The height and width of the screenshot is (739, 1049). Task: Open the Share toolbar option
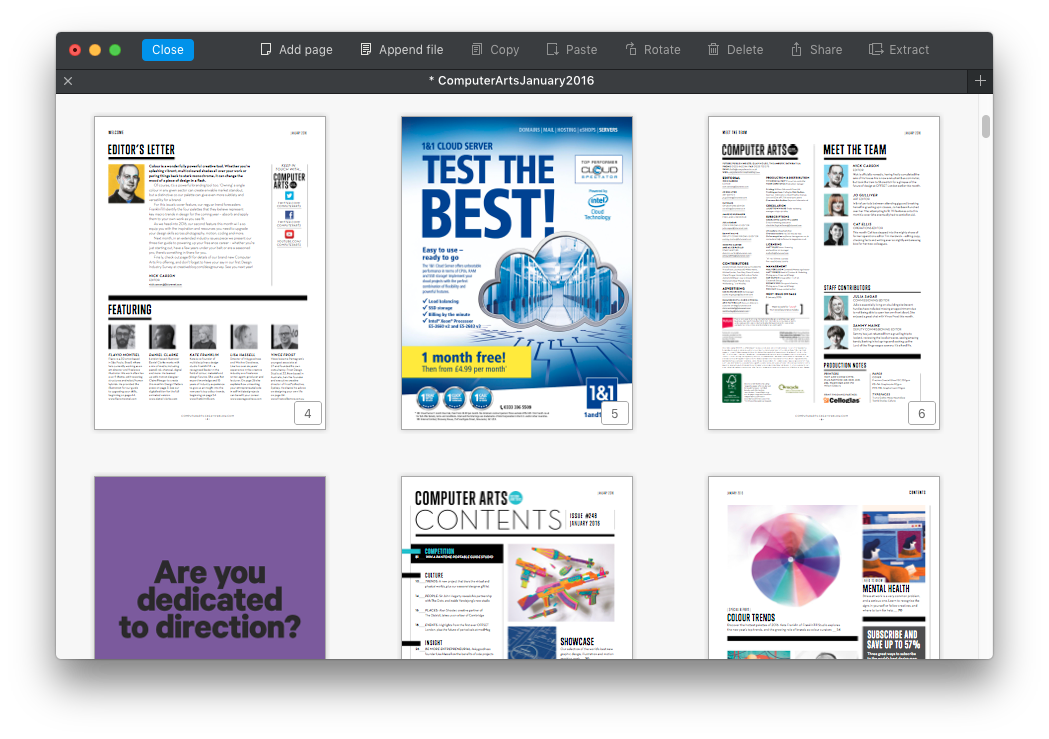click(797, 50)
